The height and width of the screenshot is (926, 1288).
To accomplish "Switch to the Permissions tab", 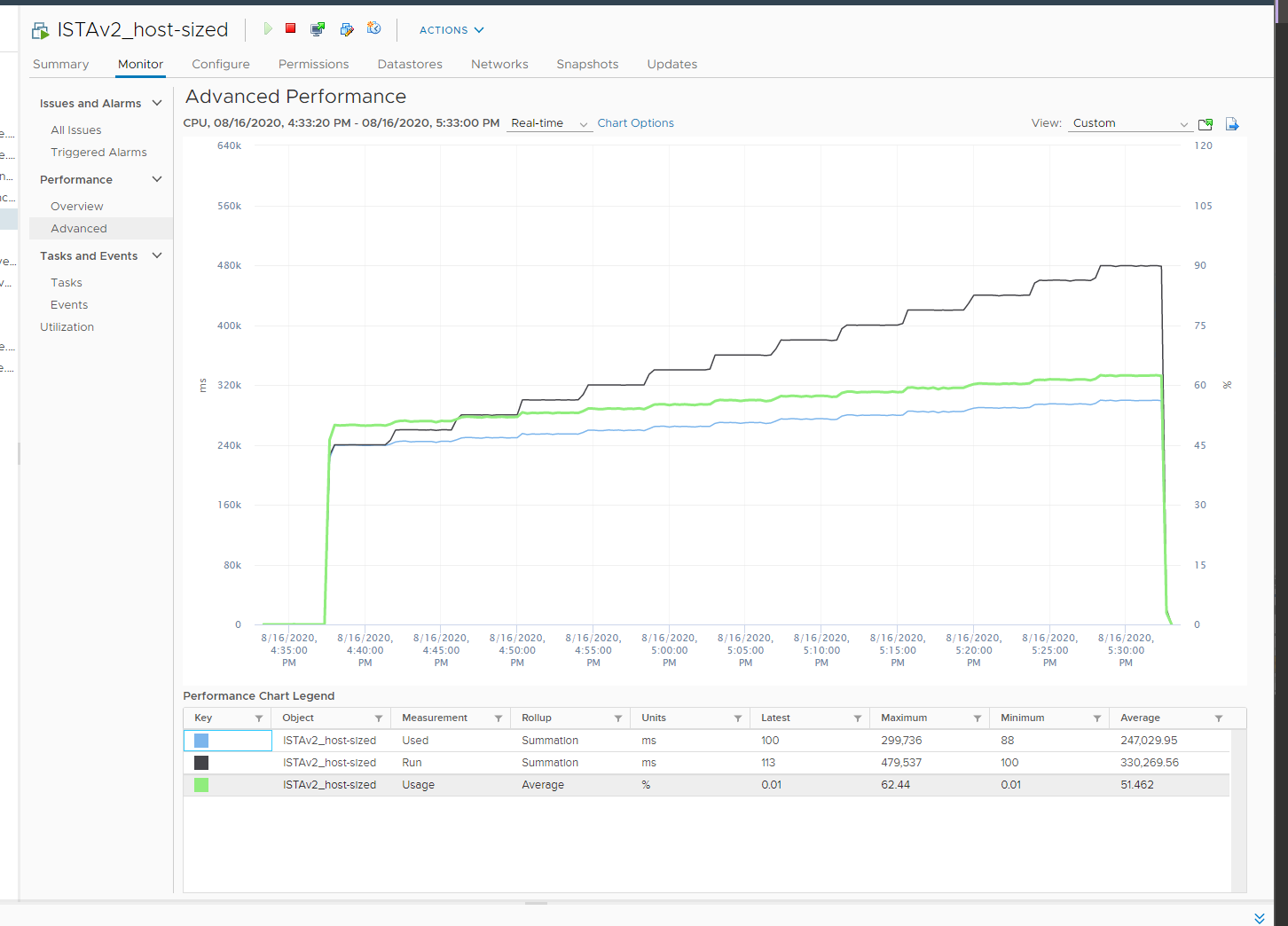I will [x=313, y=64].
